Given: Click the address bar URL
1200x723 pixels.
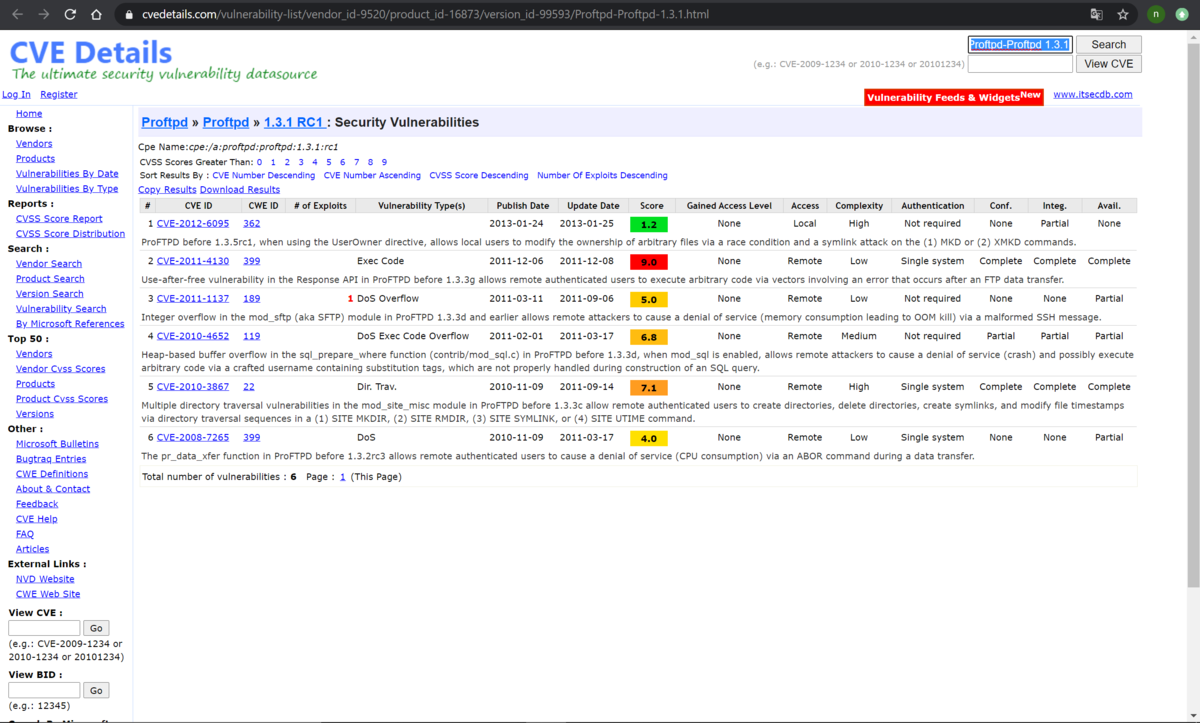Looking at the screenshot, I should click(x=423, y=15).
